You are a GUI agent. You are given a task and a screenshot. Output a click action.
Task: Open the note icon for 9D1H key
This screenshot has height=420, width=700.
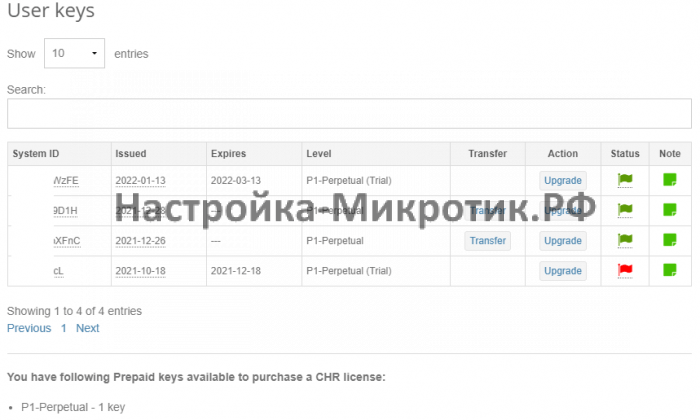pyautogui.click(x=670, y=210)
